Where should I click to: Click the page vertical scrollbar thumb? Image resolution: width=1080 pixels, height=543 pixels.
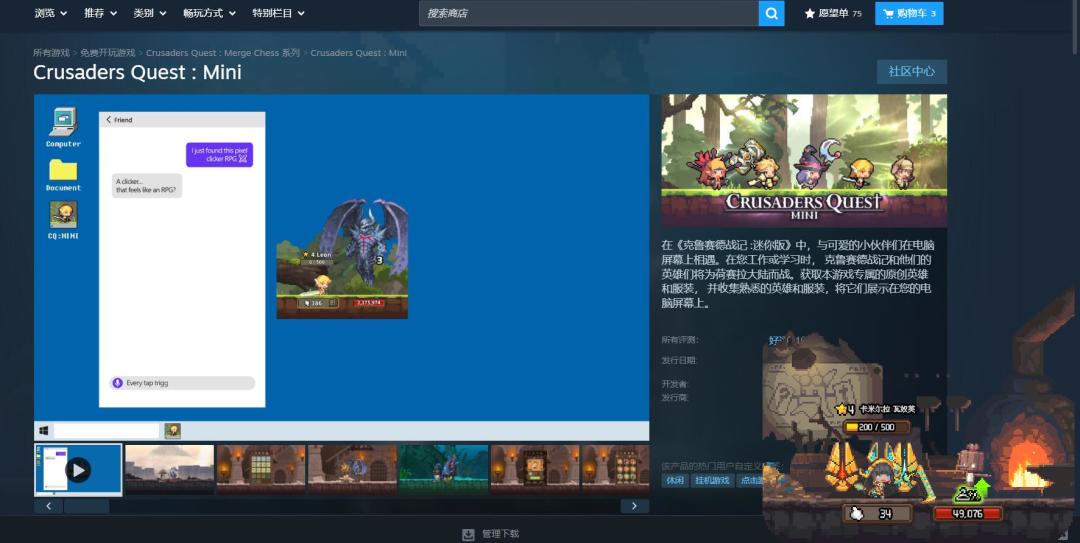1074,28
